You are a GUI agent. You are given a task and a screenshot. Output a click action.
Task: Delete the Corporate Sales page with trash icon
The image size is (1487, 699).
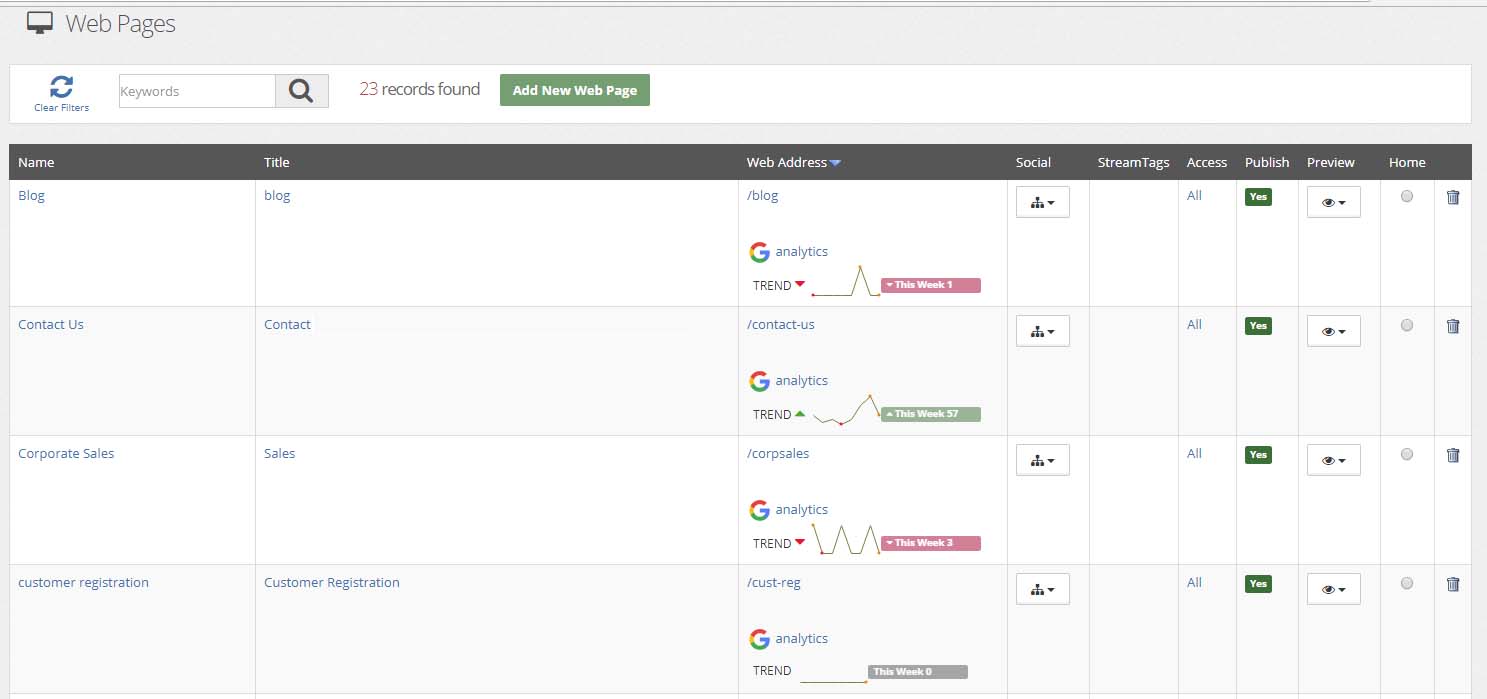click(x=1453, y=455)
